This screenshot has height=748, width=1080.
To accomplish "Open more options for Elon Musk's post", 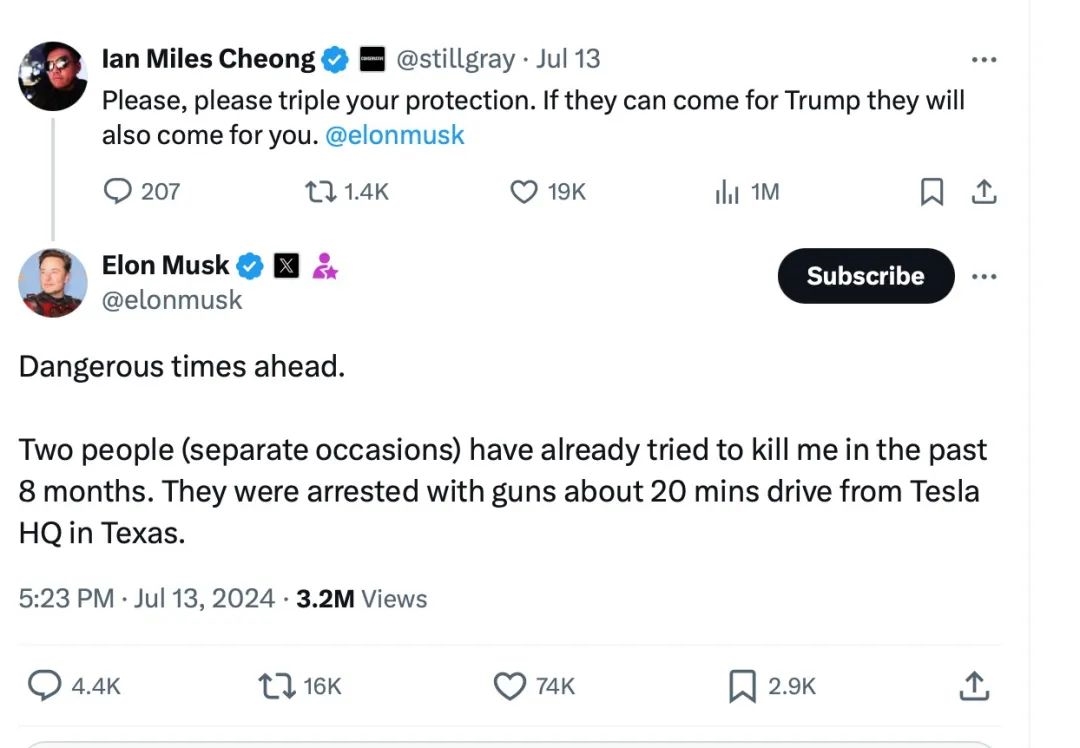I will [x=984, y=277].
